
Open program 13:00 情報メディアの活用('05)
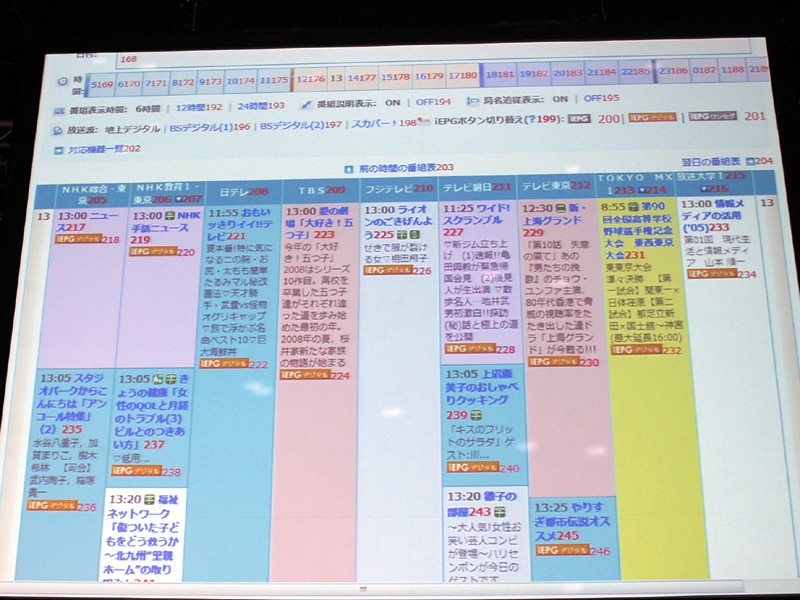pos(713,215)
